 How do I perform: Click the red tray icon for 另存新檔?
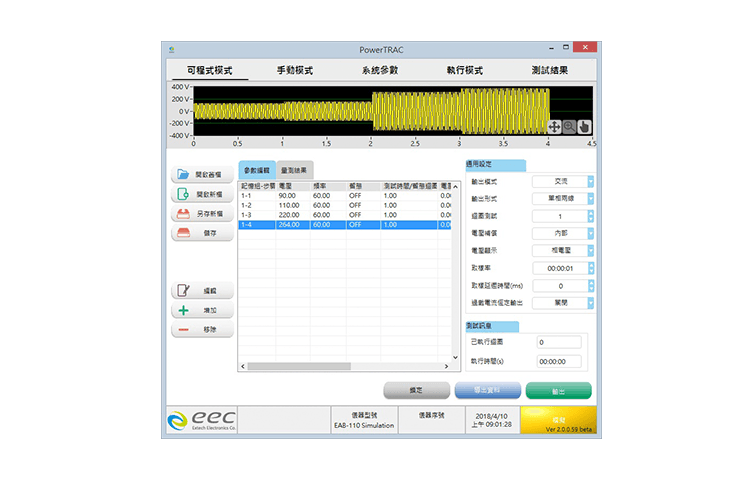click(183, 214)
